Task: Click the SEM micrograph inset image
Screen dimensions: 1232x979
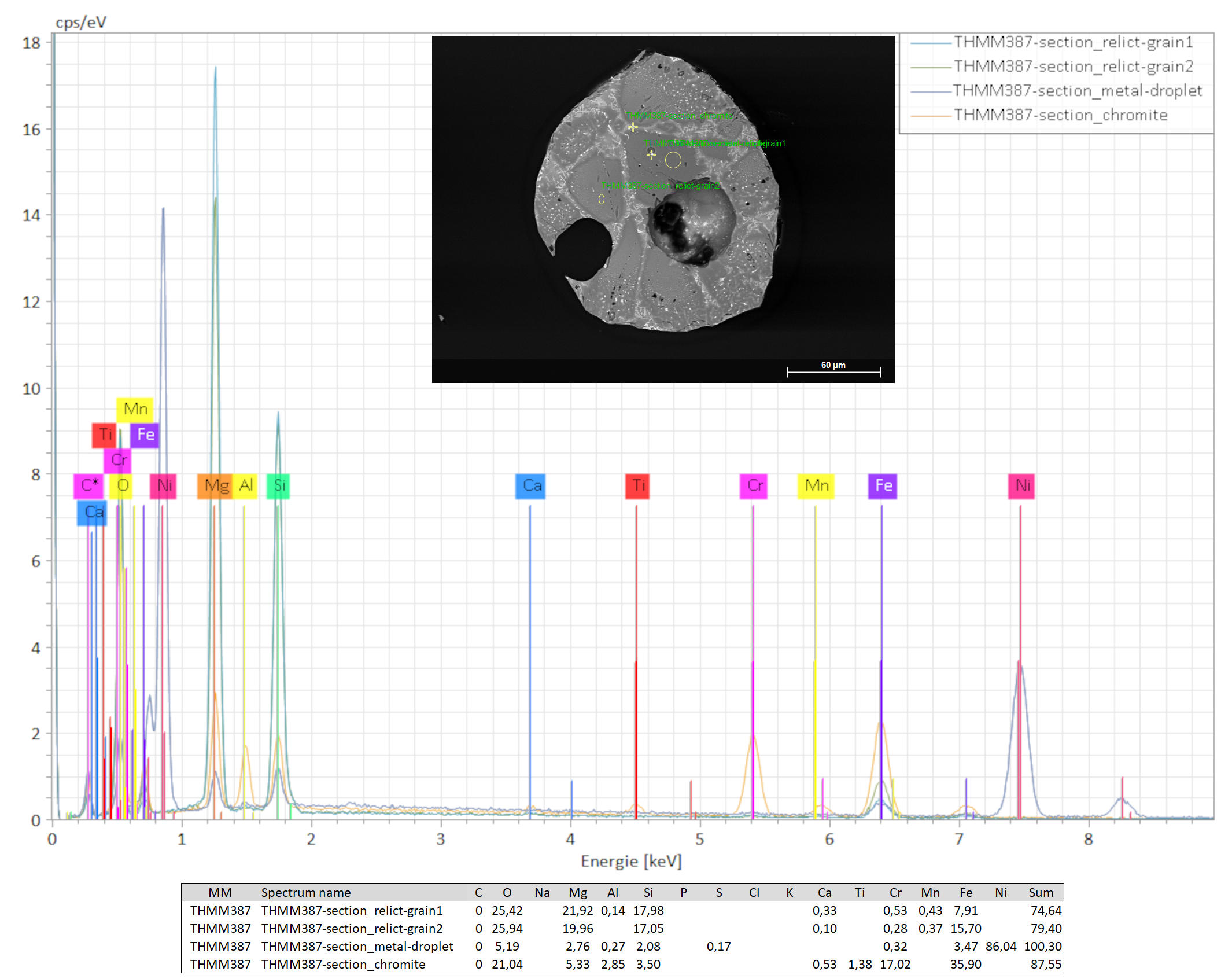Action: pos(663,209)
